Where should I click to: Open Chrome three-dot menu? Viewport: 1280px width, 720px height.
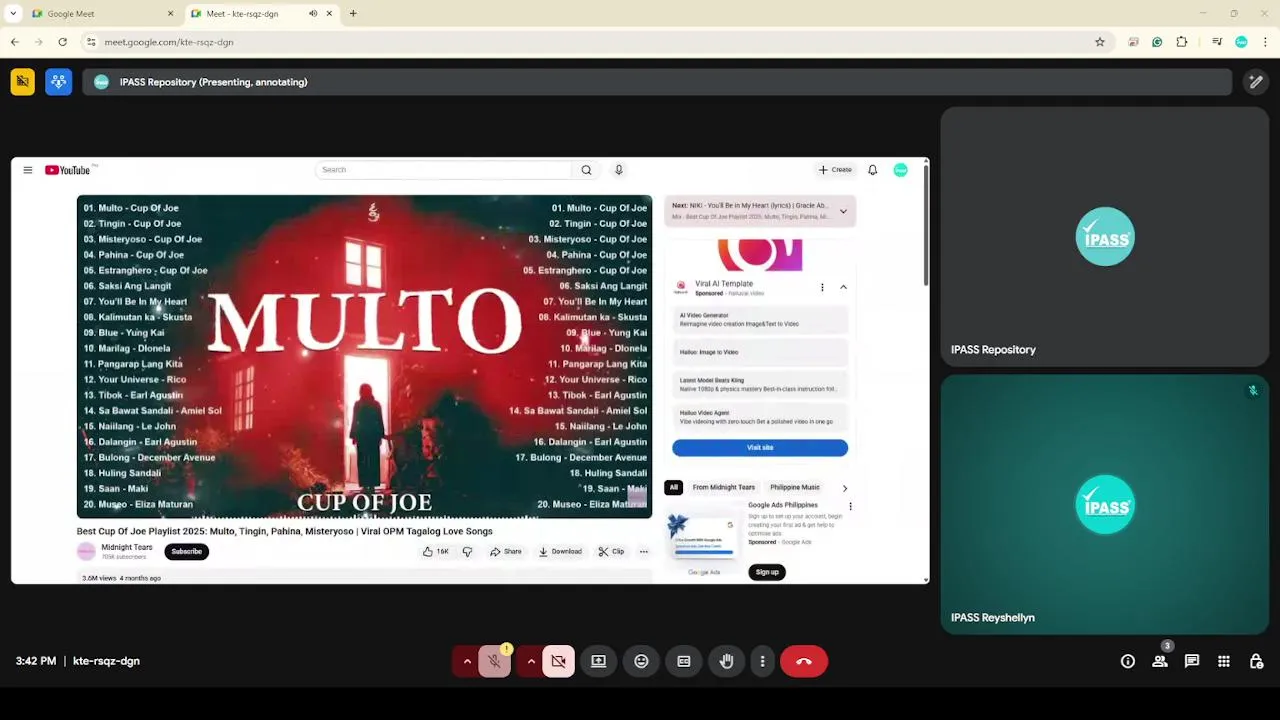pyautogui.click(x=1266, y=42)
